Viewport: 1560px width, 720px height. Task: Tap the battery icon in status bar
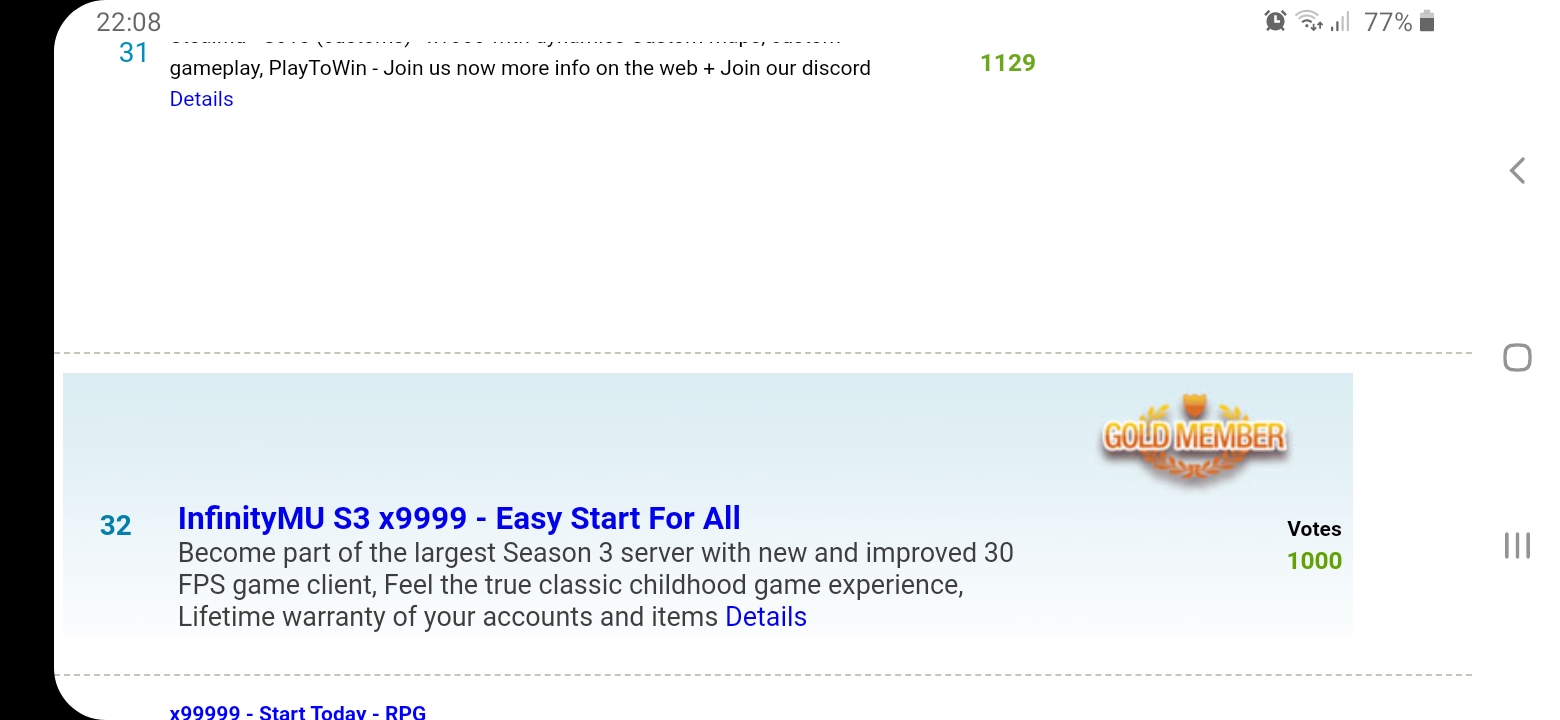1427,21
